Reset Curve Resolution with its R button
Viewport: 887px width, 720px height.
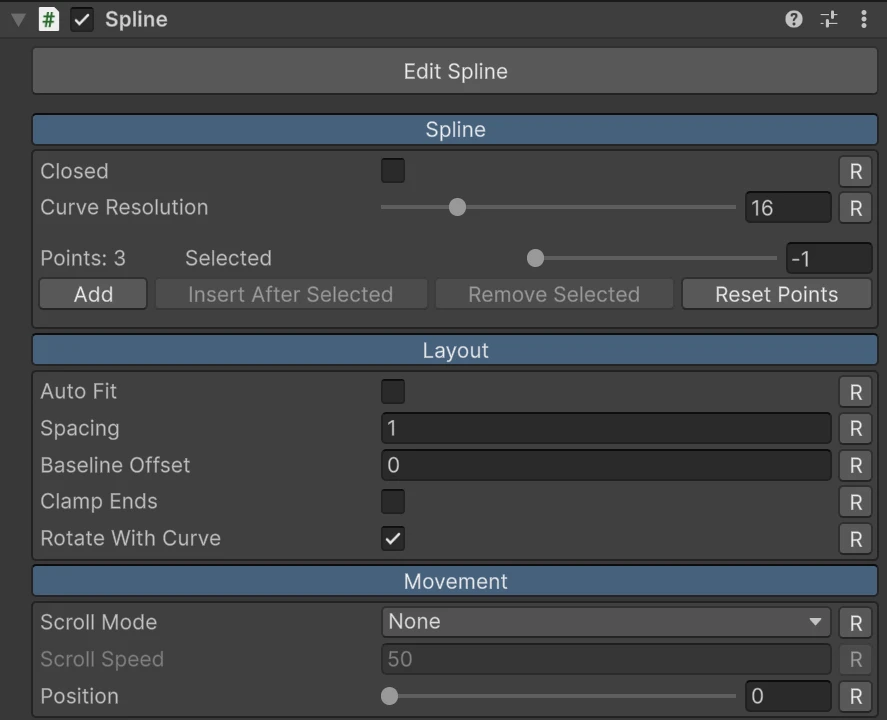point(855,208)
